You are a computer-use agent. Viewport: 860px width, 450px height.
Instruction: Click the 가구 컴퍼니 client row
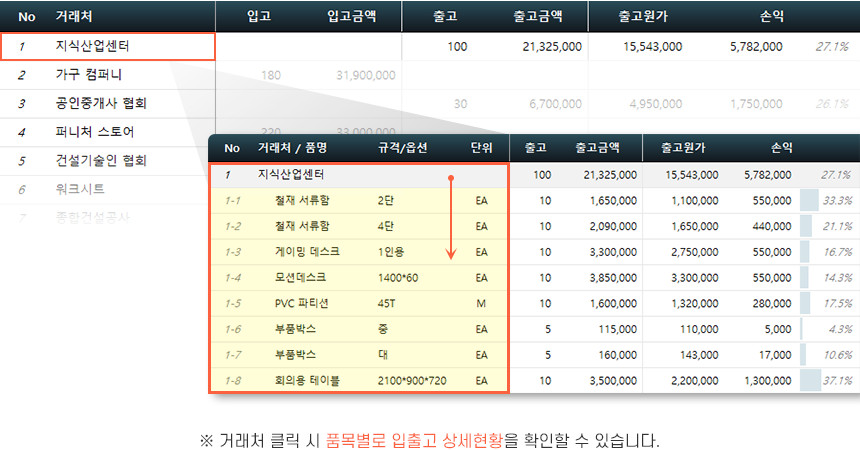tap(89, 75)
